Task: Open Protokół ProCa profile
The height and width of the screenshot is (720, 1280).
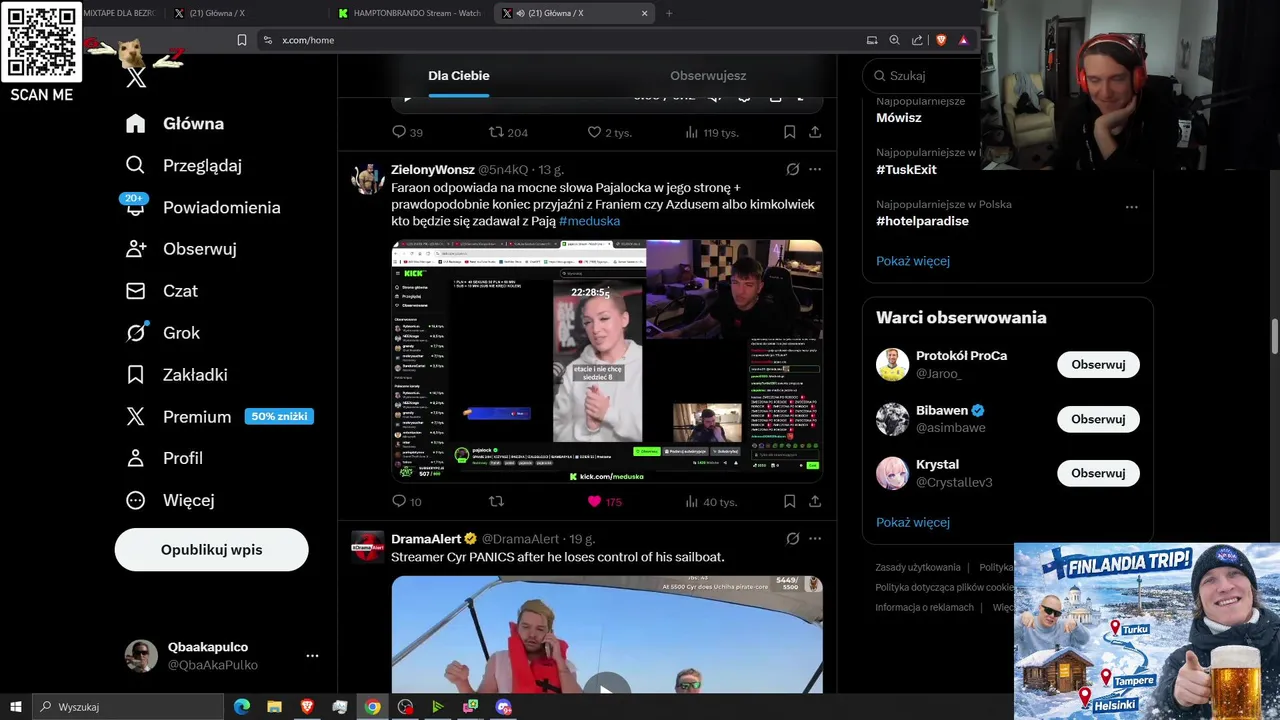Action: (x=961, y=356)
